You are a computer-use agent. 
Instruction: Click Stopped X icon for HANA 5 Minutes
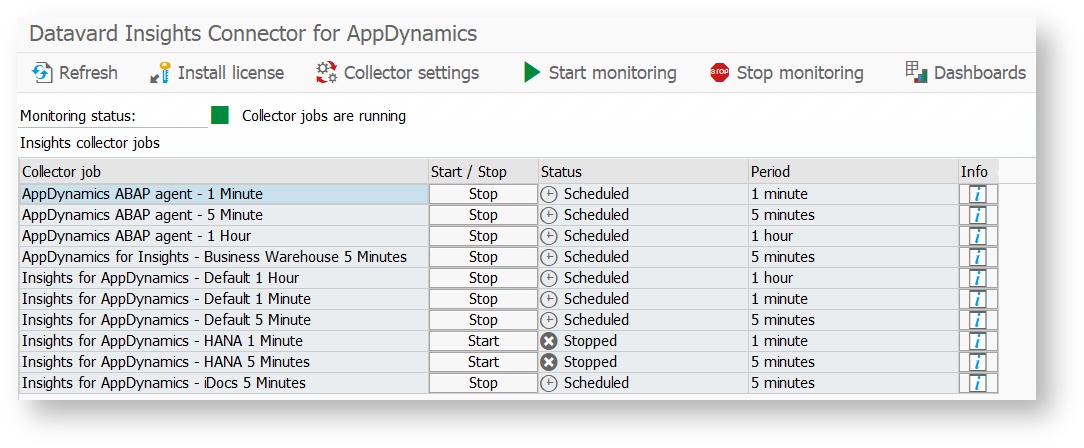pyautogui.click(x=549, y=362)
